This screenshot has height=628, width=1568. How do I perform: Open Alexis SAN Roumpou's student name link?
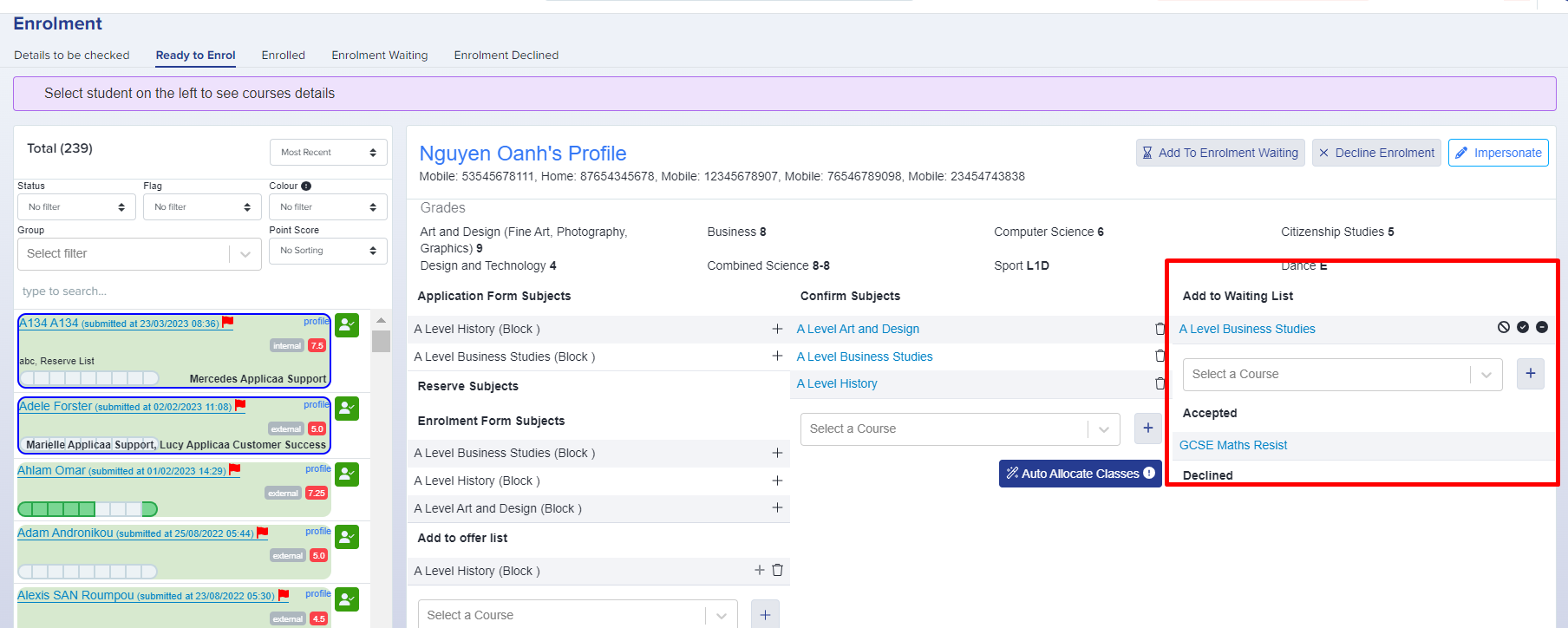tap(75, 595)
